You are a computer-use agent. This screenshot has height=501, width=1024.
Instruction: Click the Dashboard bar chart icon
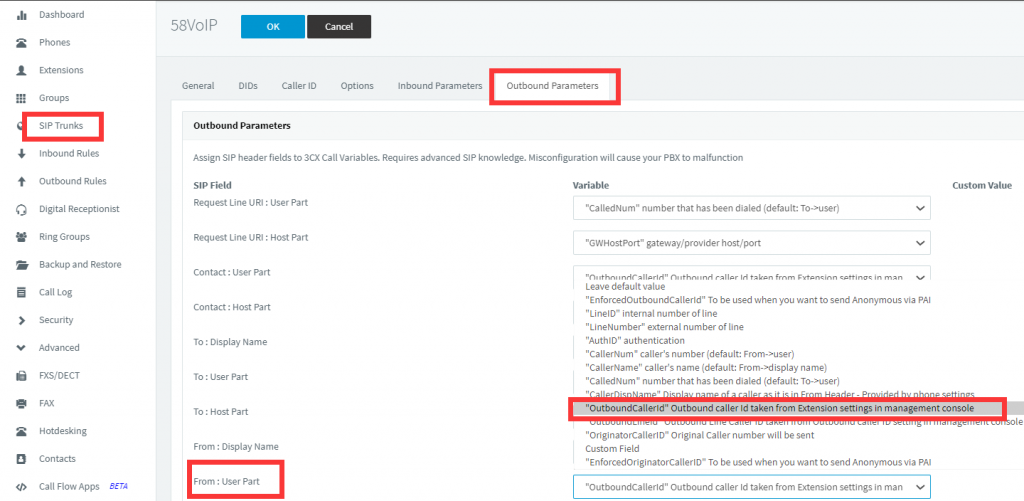[x=21, y=15]
